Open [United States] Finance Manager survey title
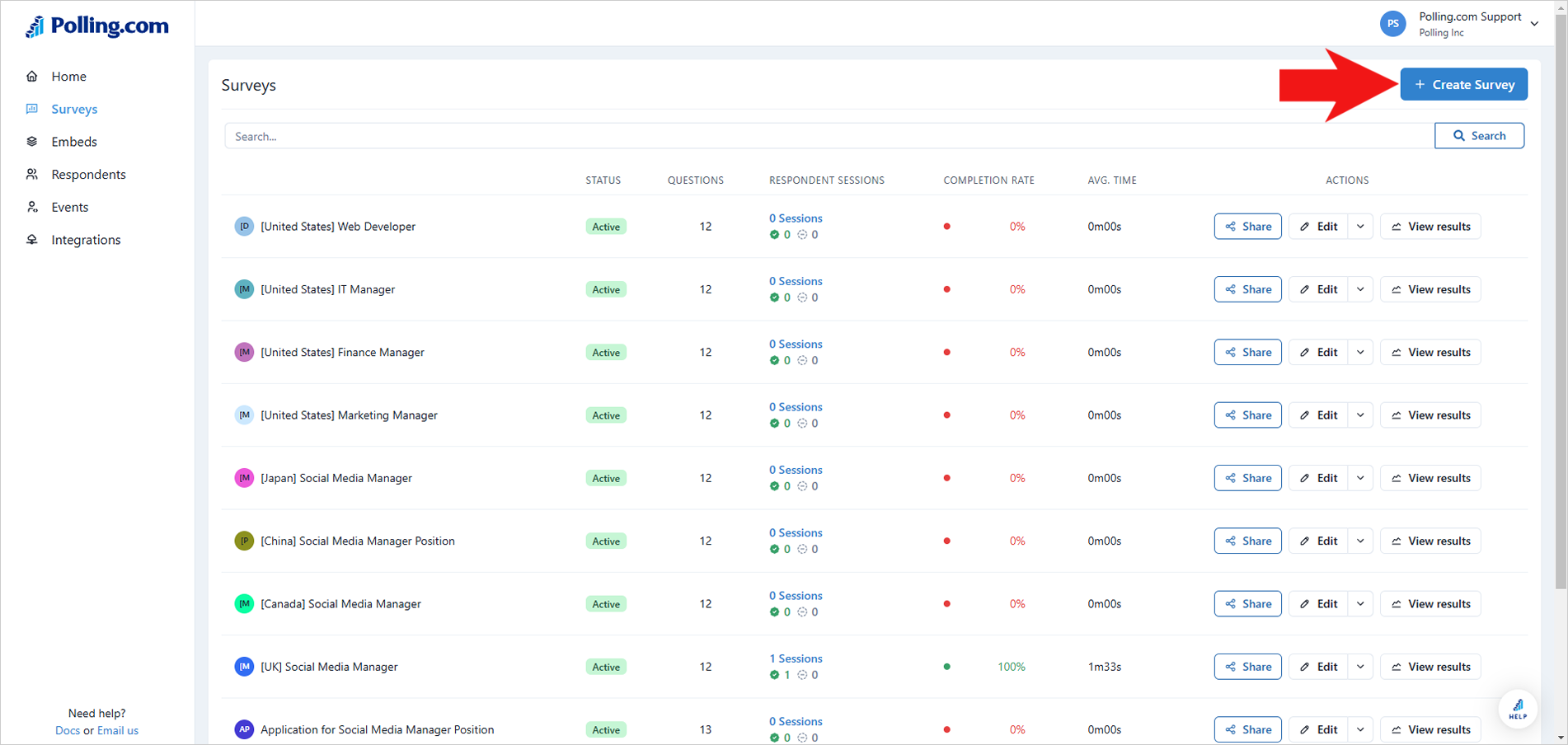 [343, 352]
